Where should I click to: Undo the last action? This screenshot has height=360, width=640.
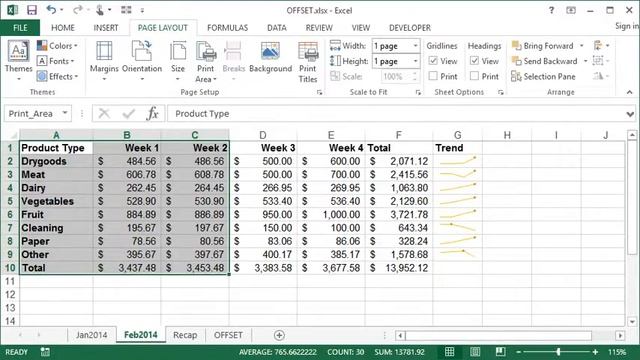tap(51, 10)
